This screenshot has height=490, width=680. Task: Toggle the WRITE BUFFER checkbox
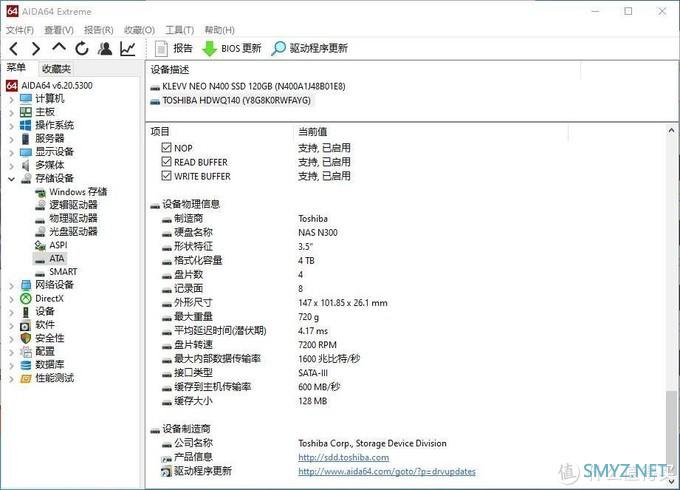click(x=166, y=176)
